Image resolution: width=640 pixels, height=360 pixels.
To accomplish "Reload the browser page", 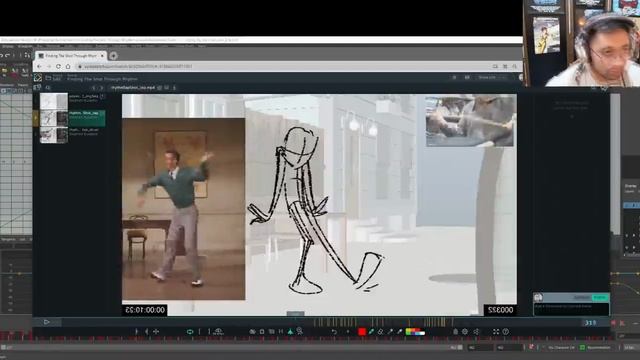I will tap(58, 67).
